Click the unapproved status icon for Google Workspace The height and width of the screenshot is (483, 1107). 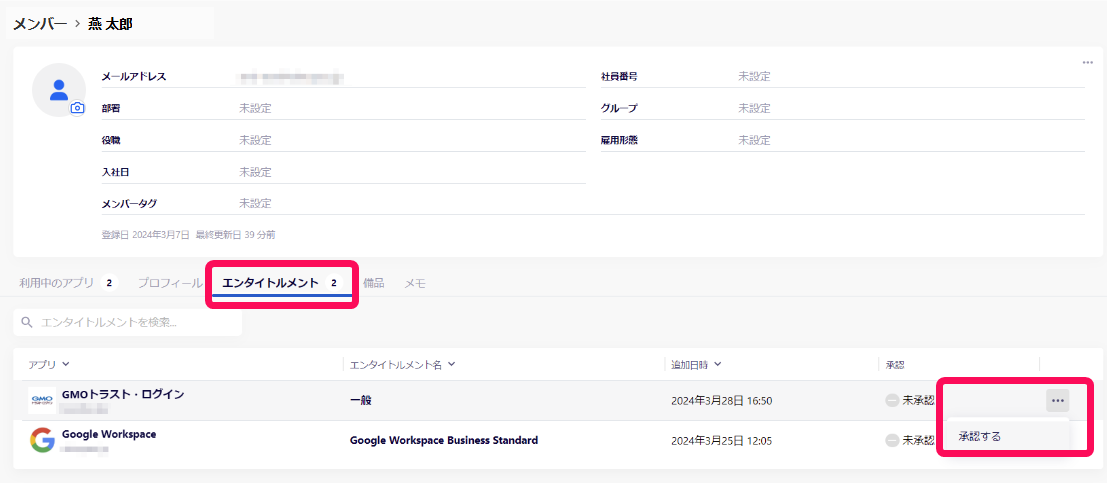pyautogui.click(x=892, y=440)
